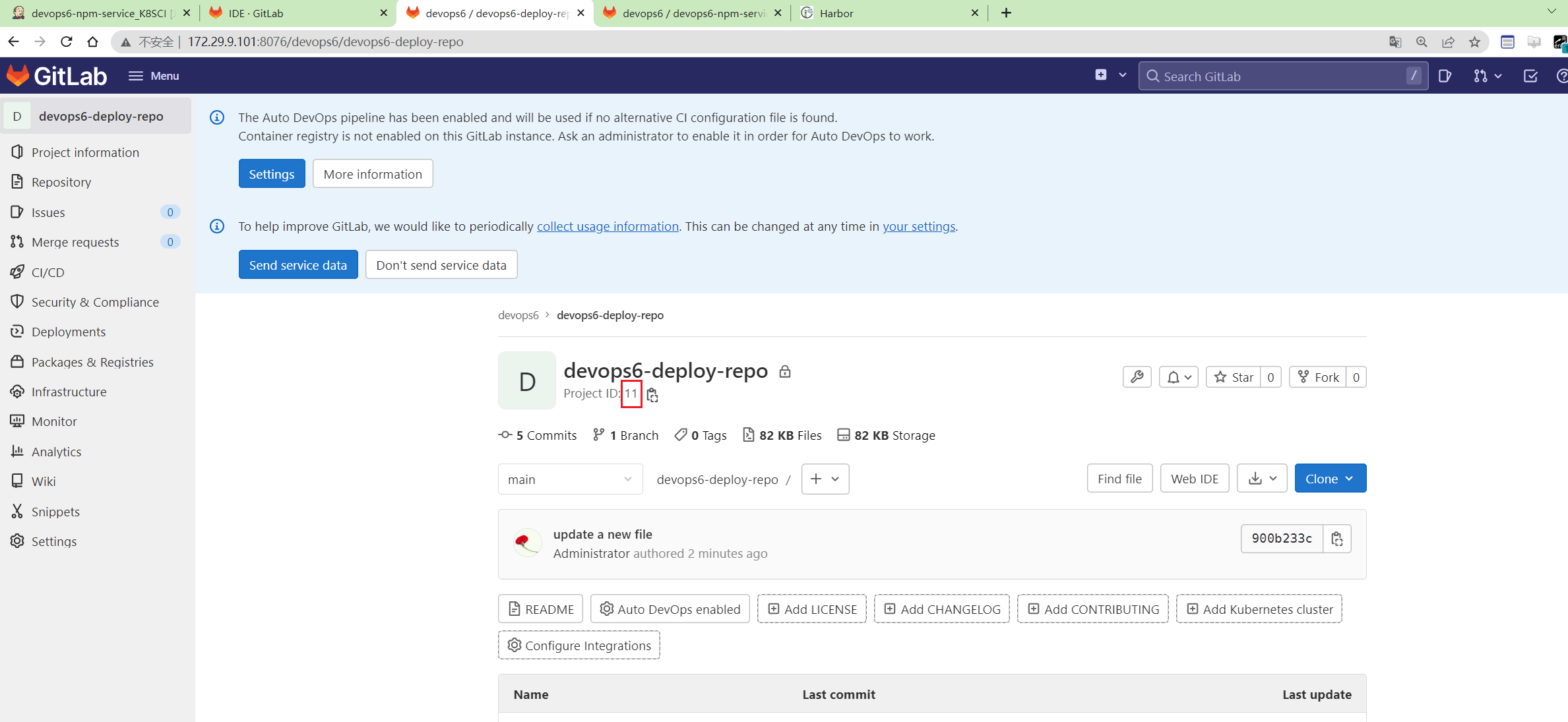1568x722 pixels.
Task: Open Security & Compliance sidebar item
Action: [x=96, y=302]
